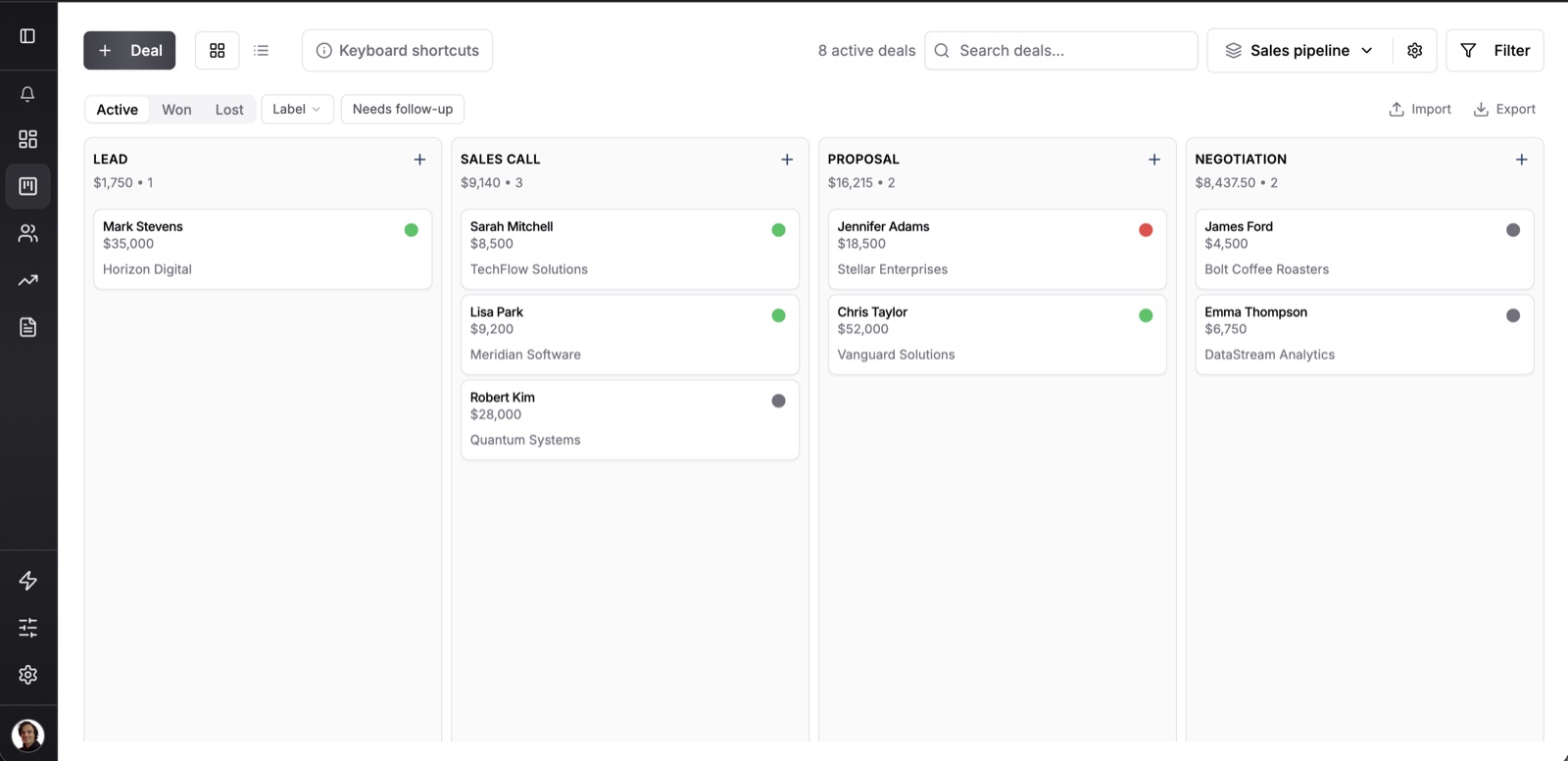
Task: Add a deal to Negotiation column
Action: tap(1521, 160)
